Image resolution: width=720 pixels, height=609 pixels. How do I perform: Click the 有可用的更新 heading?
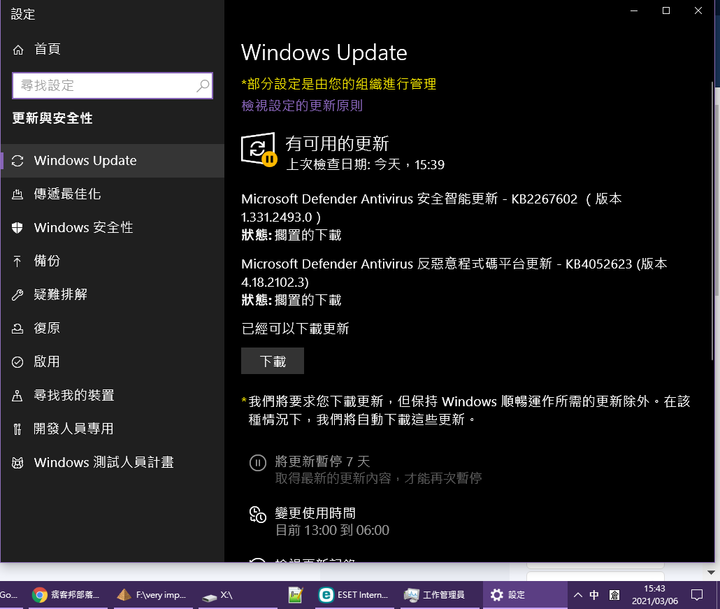[x=337, y=144]
